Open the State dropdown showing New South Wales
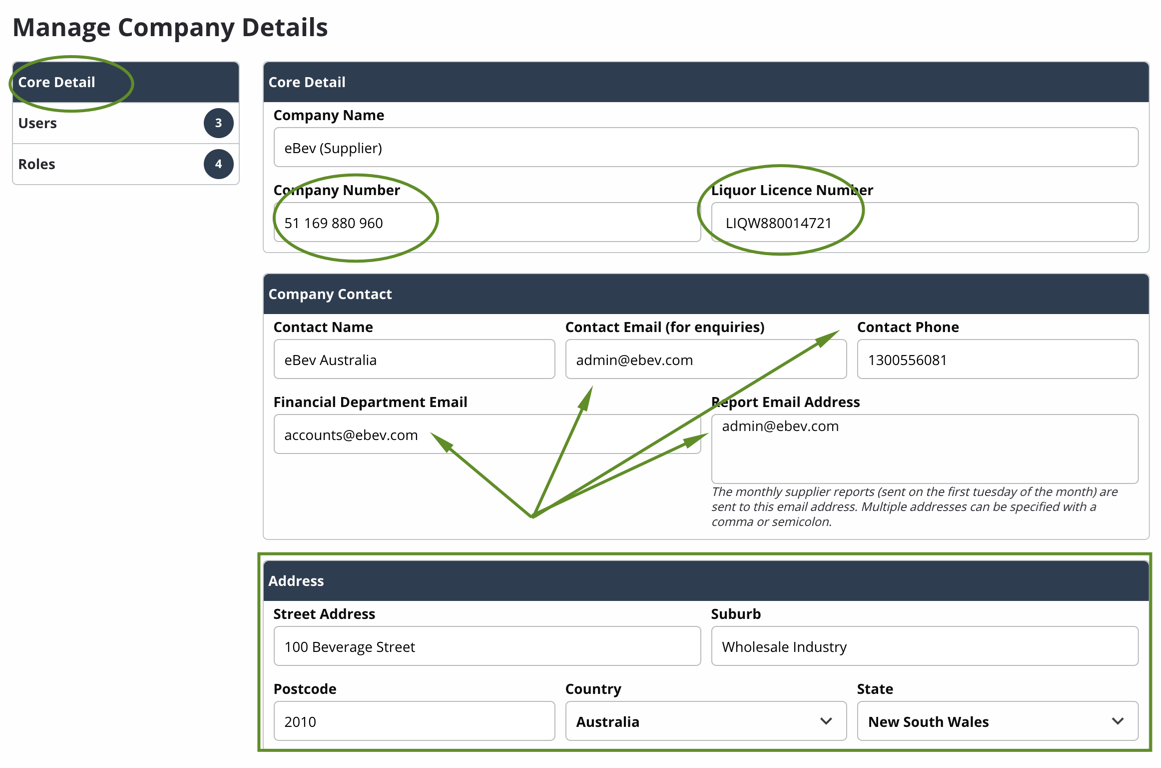This screenshot has height=768, width=1161. (x=997, y=721)
